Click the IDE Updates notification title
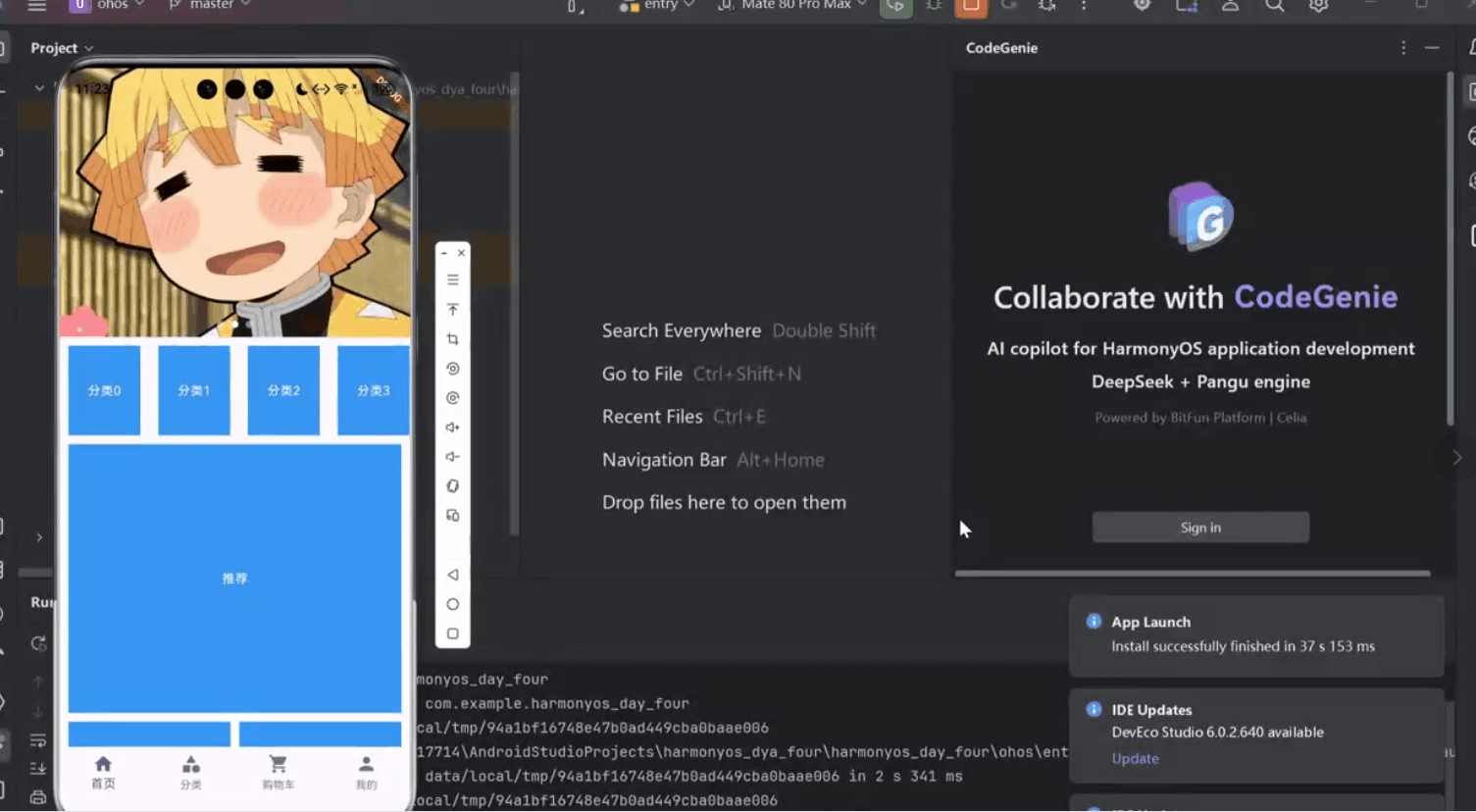The image size is (1476, 812). click(1151, 710)
